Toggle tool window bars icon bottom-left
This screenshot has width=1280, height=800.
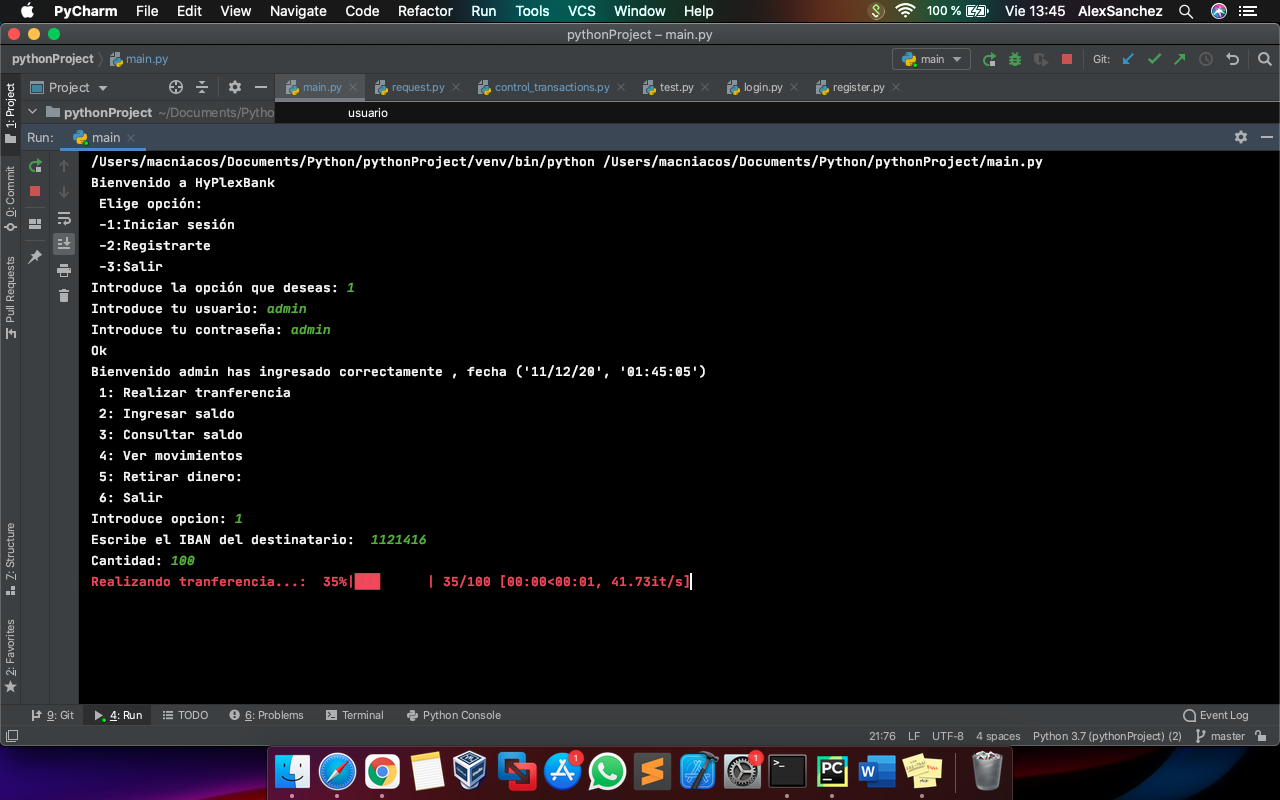(11, 736)
